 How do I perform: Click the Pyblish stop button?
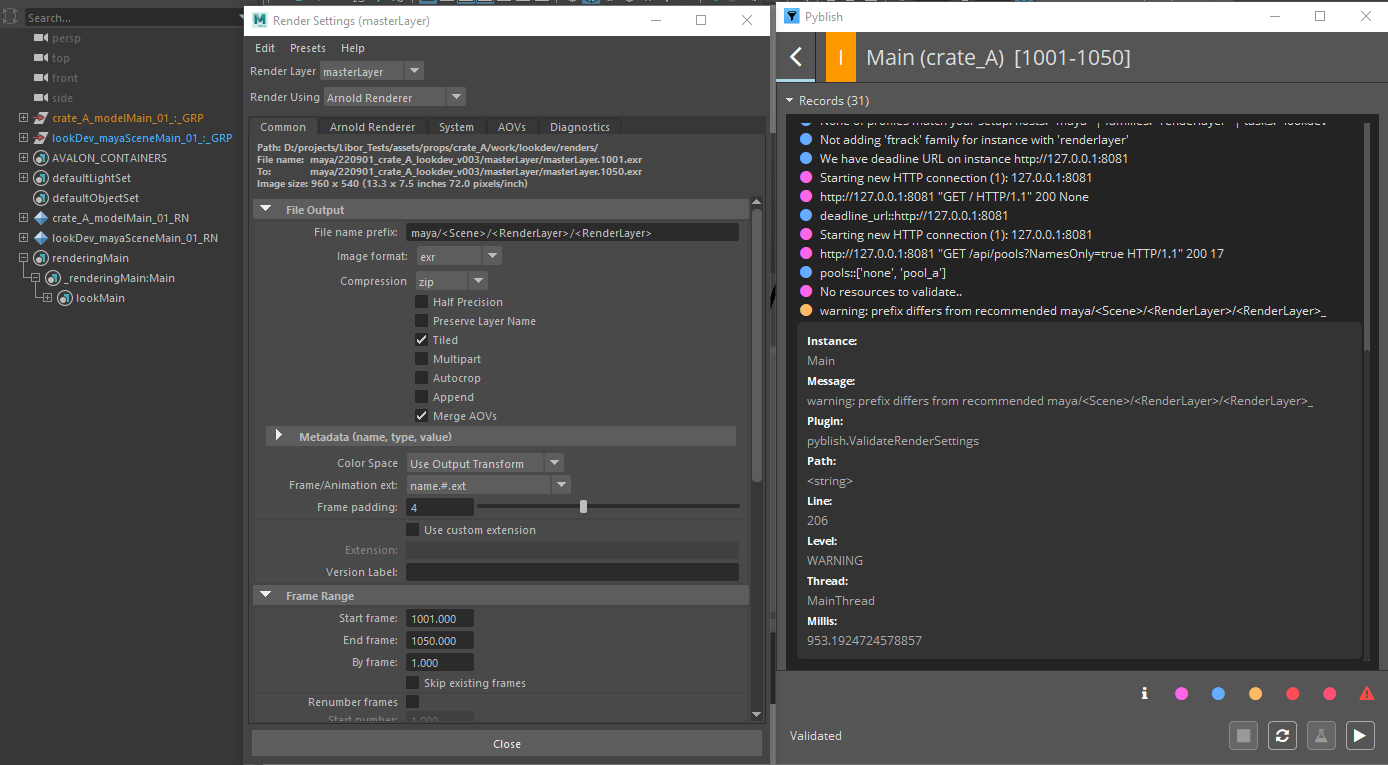click(1243, 736)
